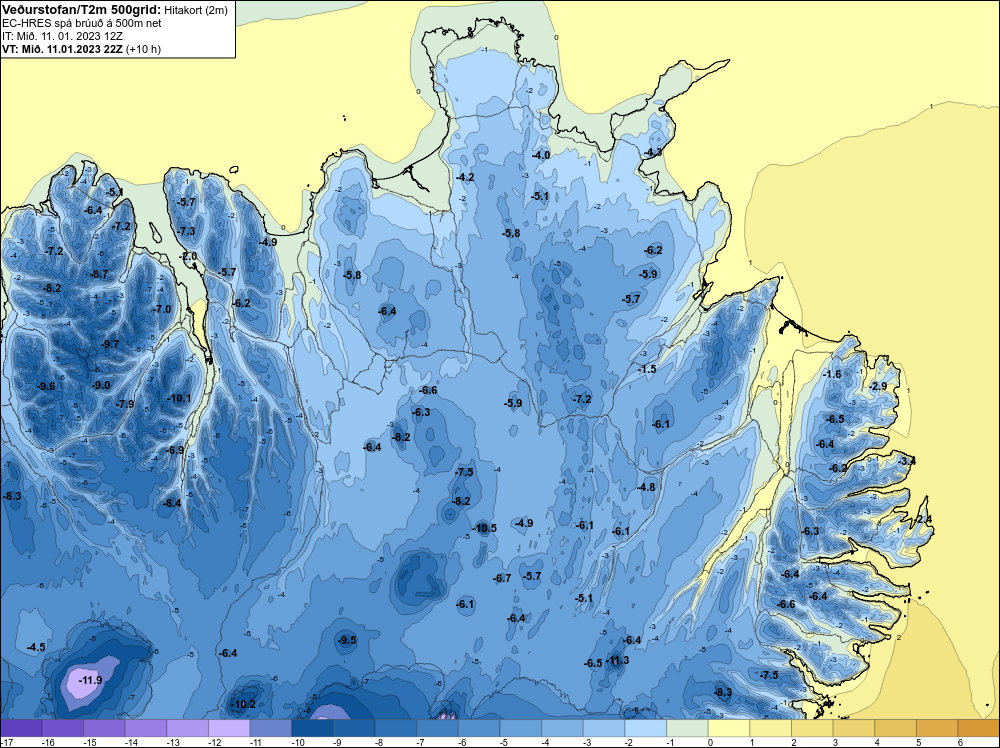Click the -1.6 temperature value on the map
Screen dimensions: 1000x748
(x=832, y=374)
